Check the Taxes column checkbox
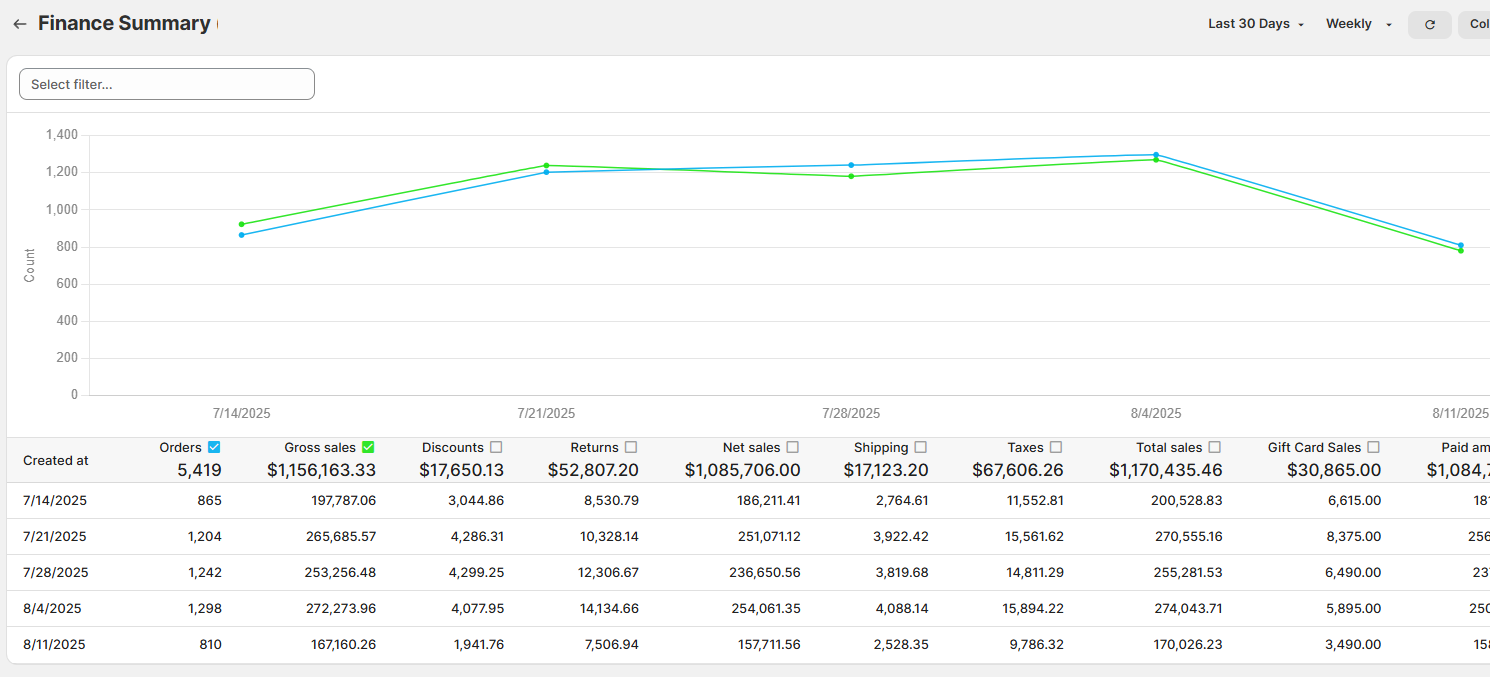This screenshot has width=1490, height=677. (x=1056, y=447)
